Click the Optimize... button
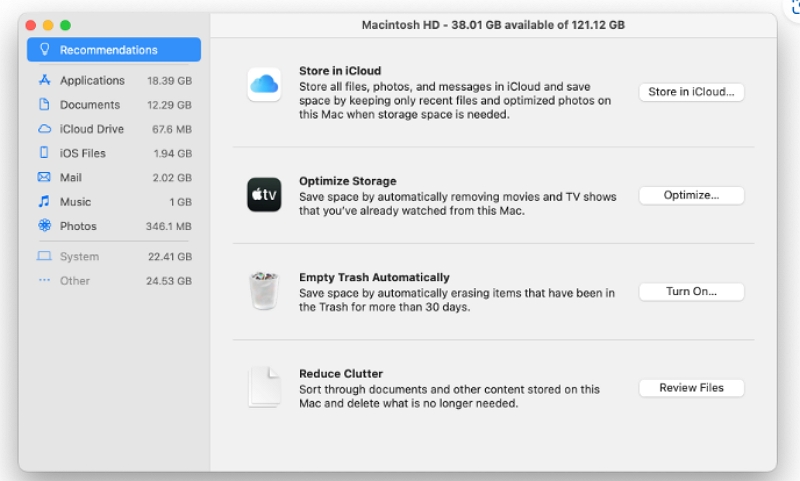The image size is (800, 481). coord(691,195)
